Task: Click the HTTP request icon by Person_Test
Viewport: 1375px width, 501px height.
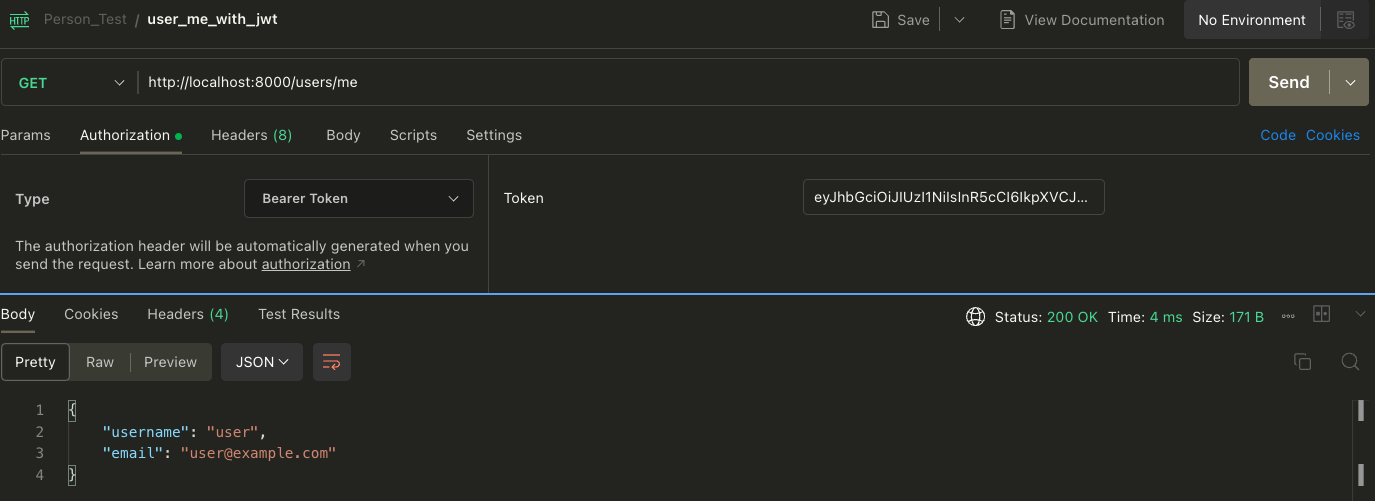Action: (20, 20)
